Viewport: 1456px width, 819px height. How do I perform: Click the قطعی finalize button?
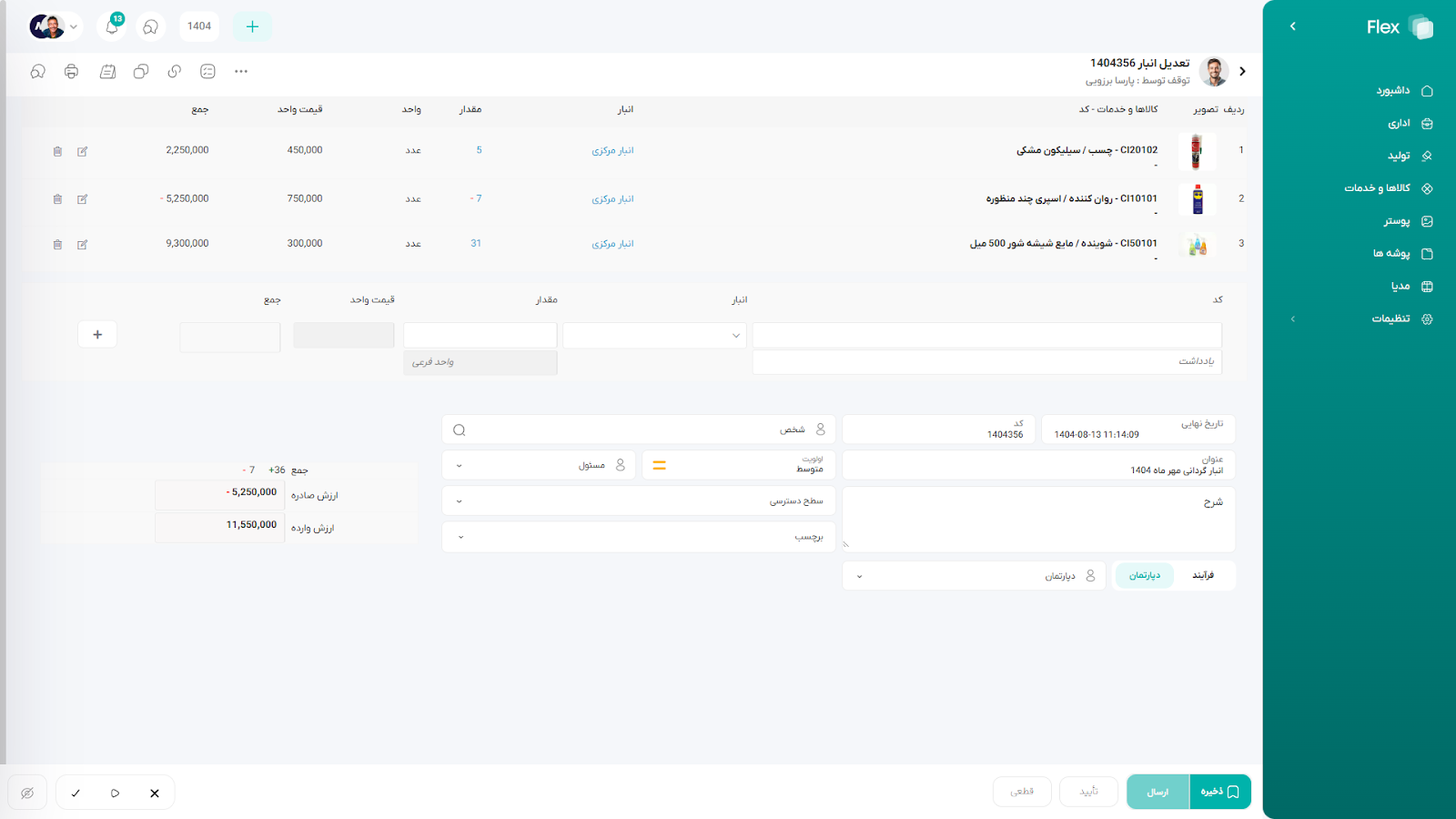[x=1022, y=792]
